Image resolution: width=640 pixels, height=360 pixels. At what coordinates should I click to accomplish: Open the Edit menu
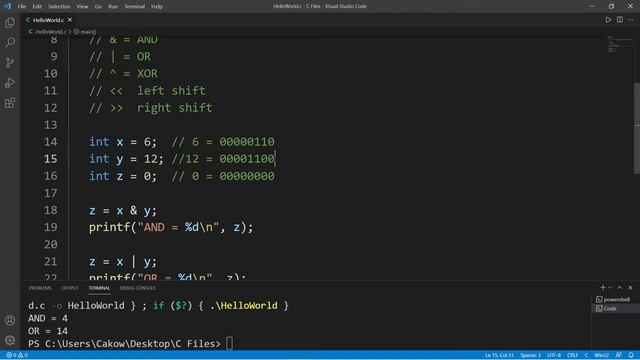(37, 7)
